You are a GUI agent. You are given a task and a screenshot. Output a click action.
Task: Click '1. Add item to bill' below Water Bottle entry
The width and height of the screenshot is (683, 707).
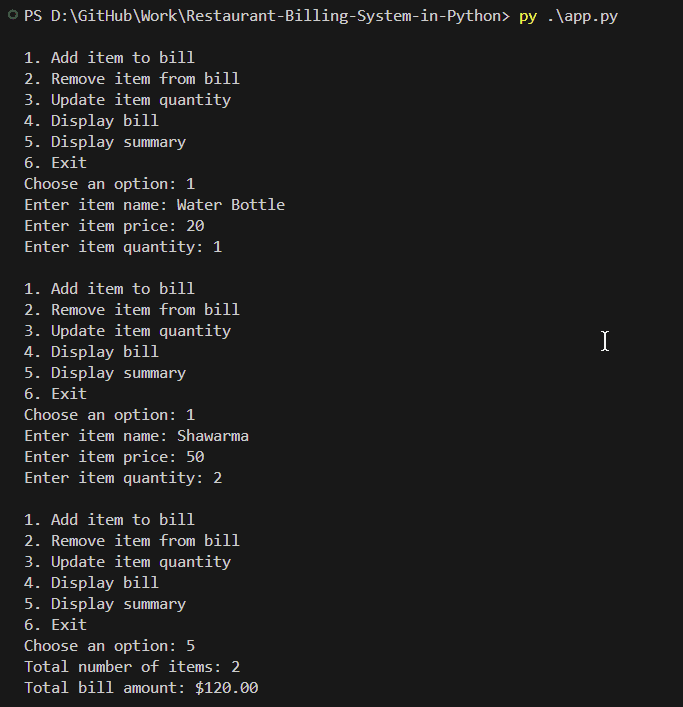coord(109,289)
